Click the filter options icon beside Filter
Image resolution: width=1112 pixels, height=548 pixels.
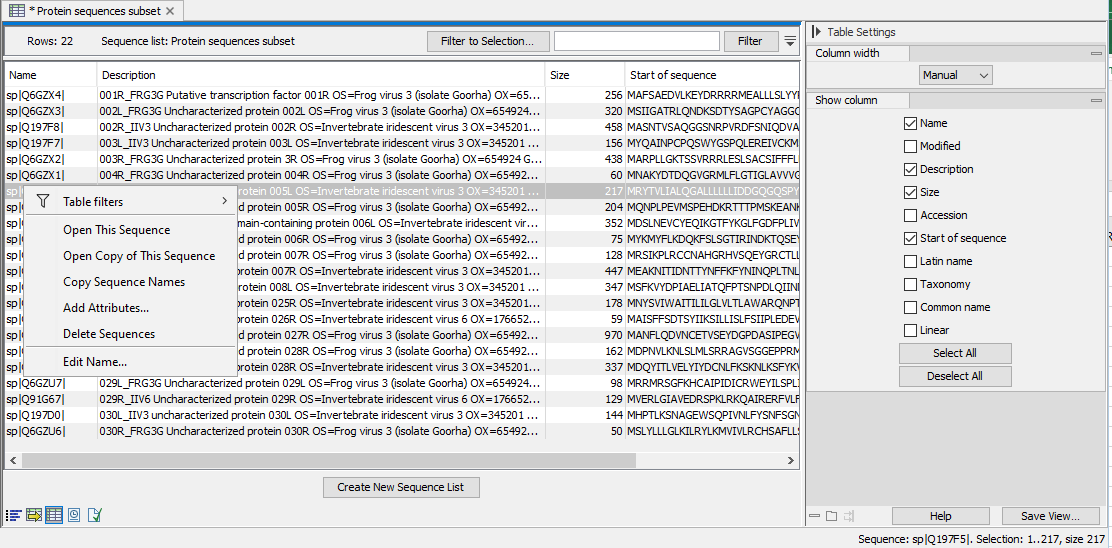pyautogui.click(x=790, y=41)
